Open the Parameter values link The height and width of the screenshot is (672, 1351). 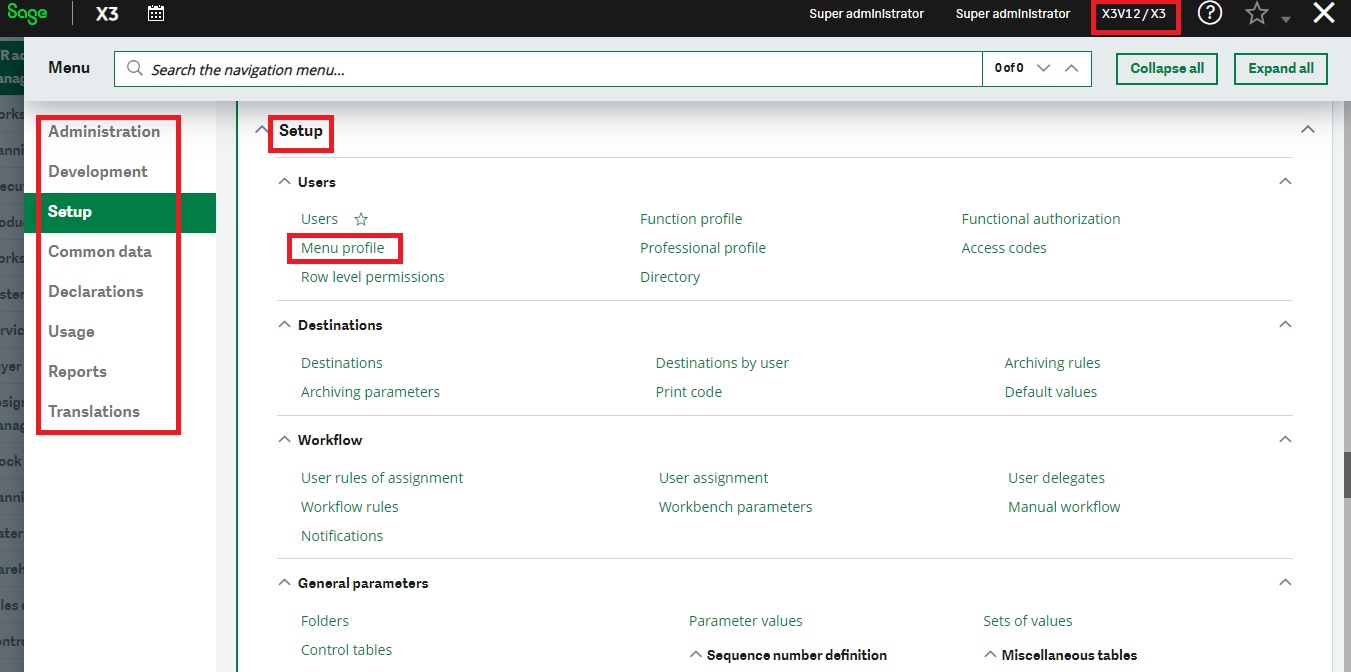(745, 620)
